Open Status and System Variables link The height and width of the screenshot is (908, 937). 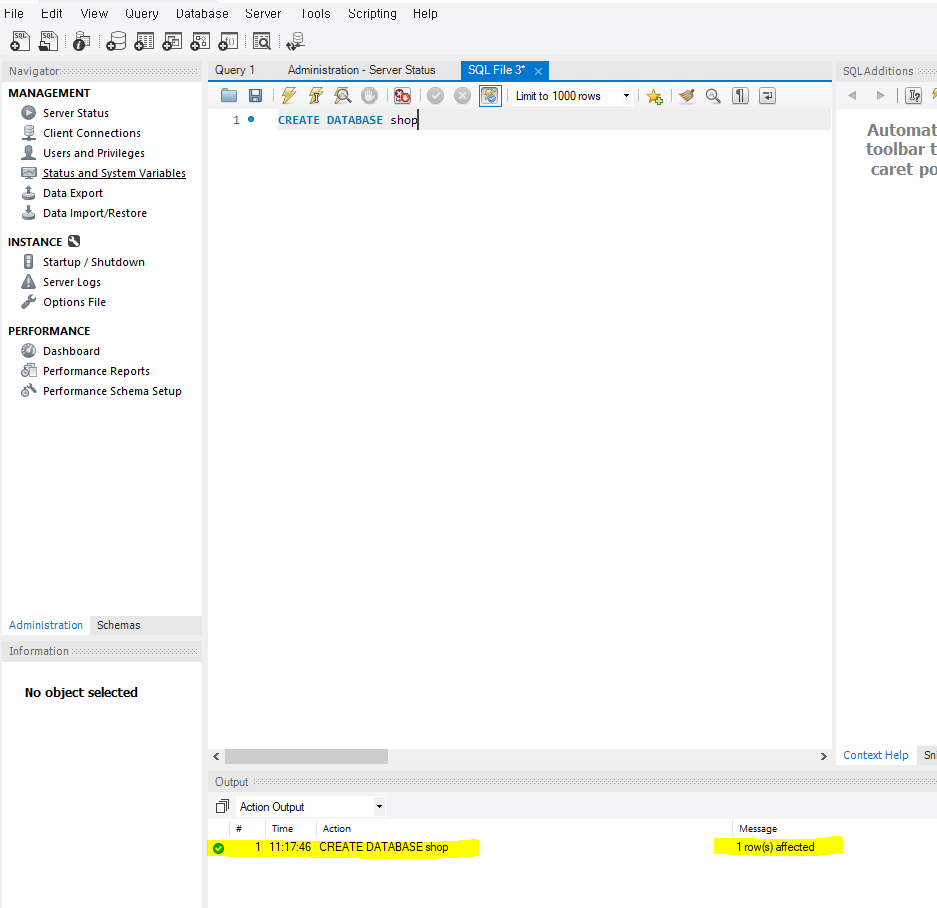114,173
